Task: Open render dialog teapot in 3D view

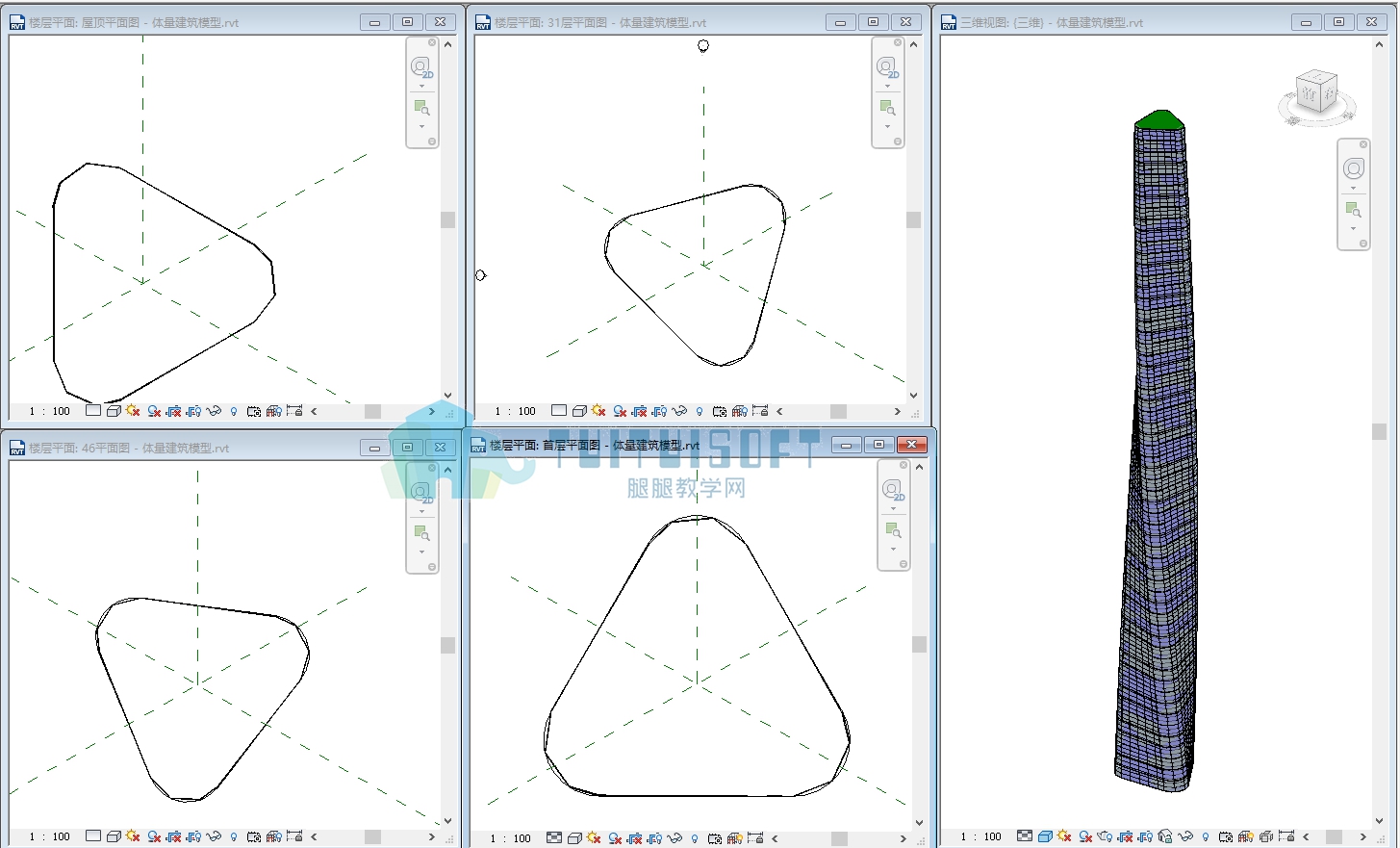Action: click(1106, 836)
